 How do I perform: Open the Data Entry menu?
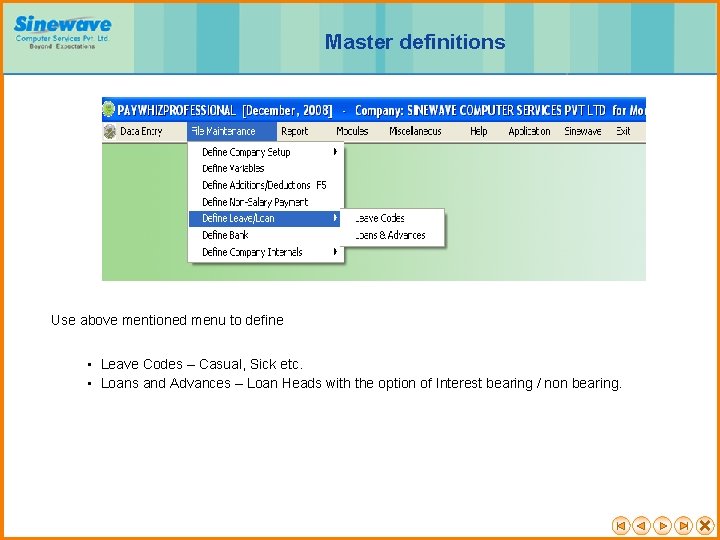click(141, 131)
